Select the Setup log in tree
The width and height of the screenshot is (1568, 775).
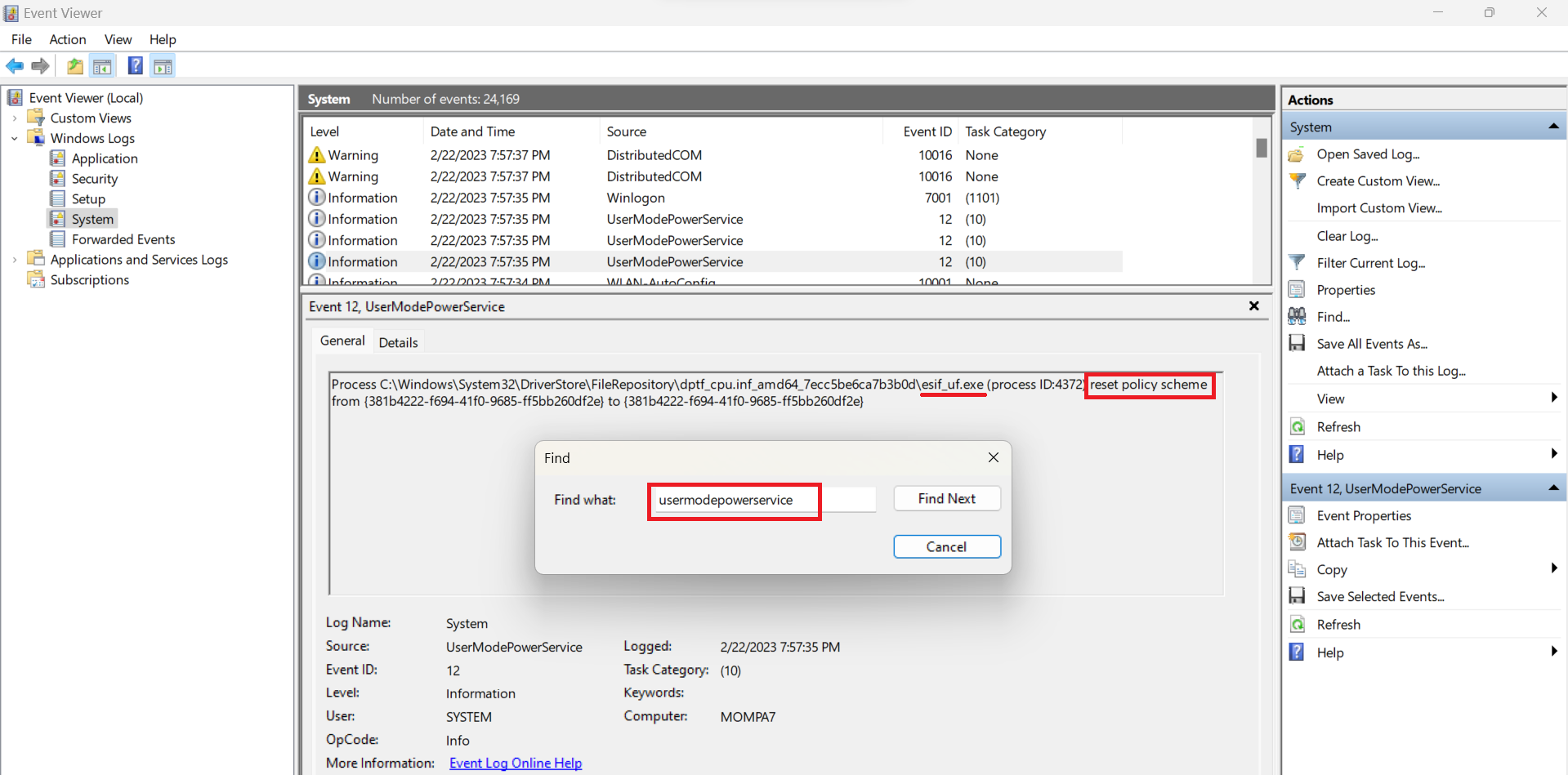tap(88, 198)
